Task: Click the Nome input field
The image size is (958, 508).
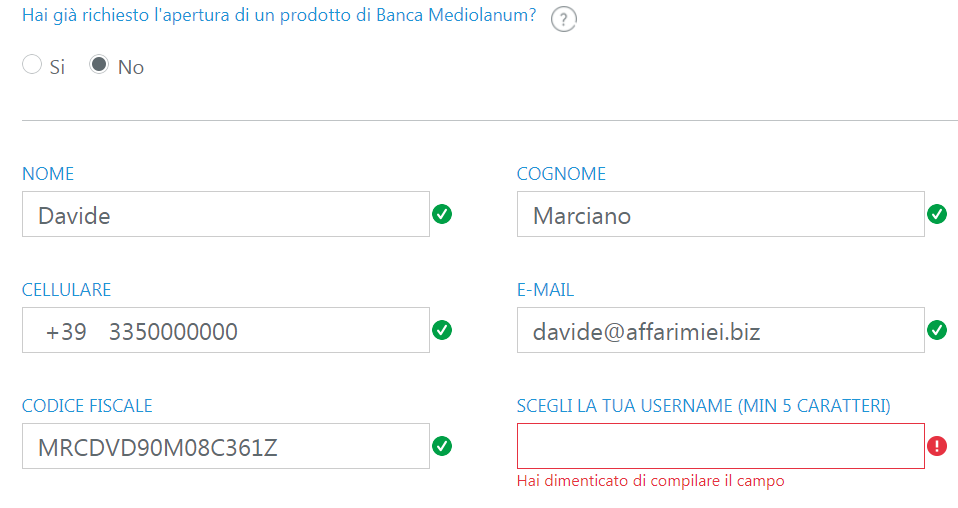Action: pos(225,214)
